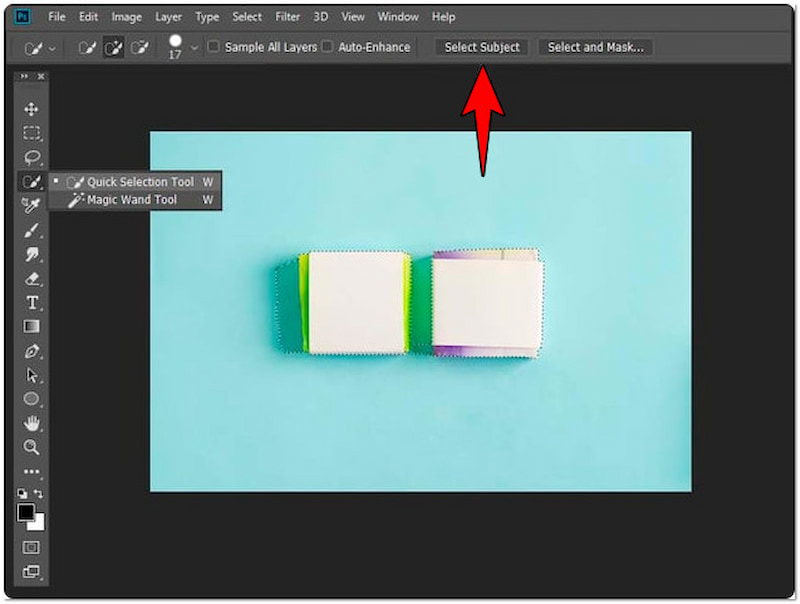
Task: Open the Filter menu
Action: pos(288,17)
